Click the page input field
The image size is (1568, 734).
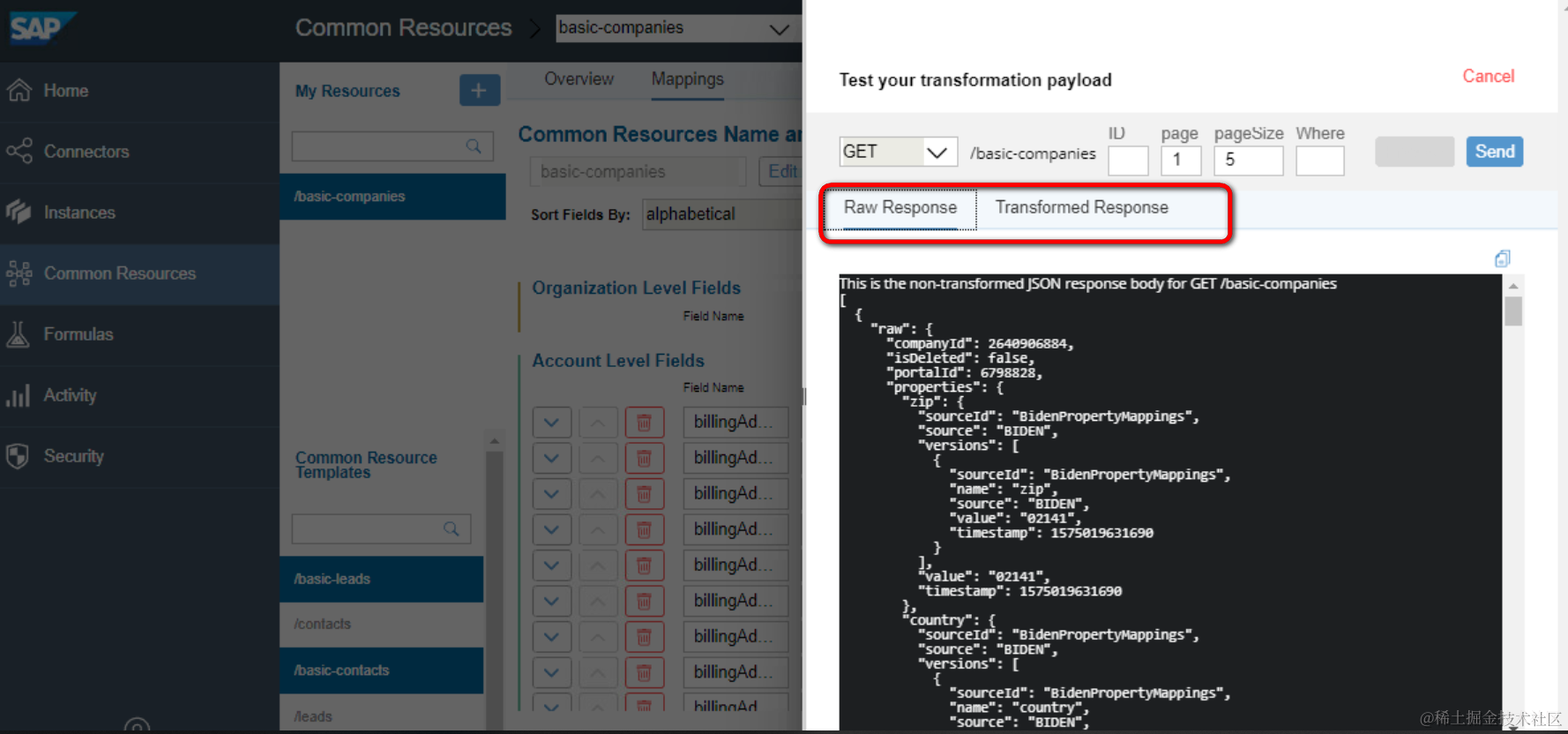tap(1181, 161)
